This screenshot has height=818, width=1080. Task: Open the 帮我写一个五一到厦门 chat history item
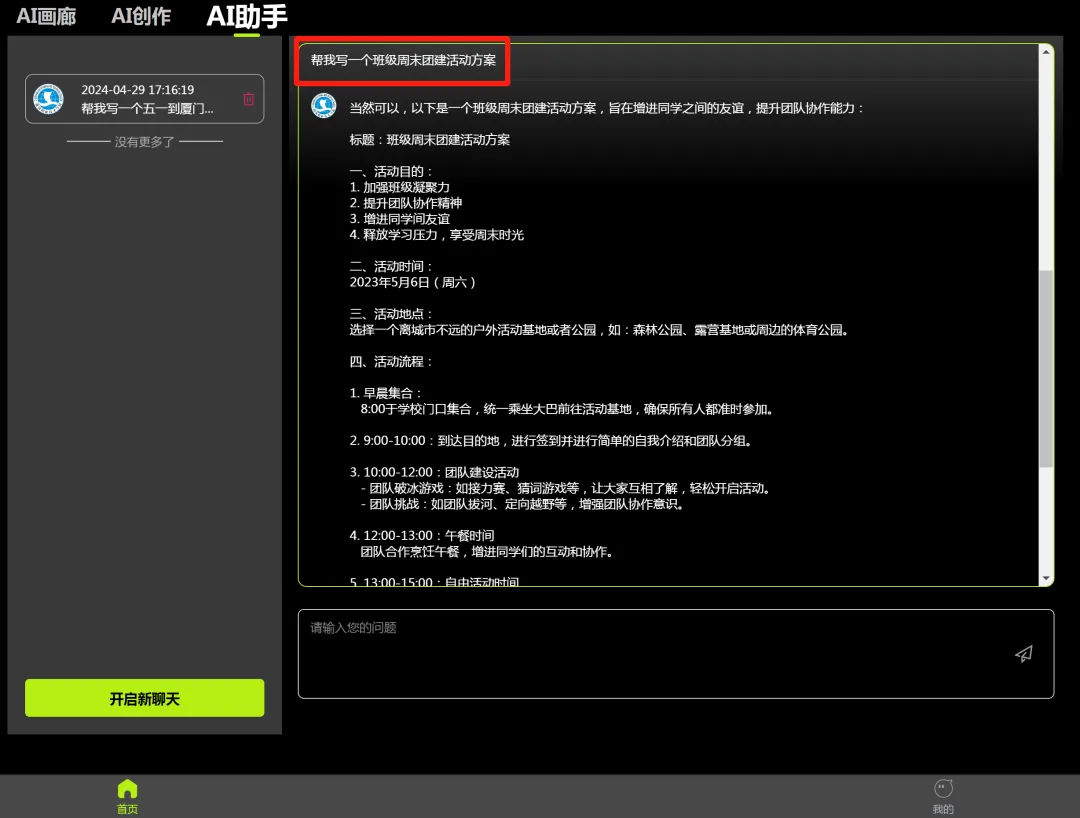[147, 108]
